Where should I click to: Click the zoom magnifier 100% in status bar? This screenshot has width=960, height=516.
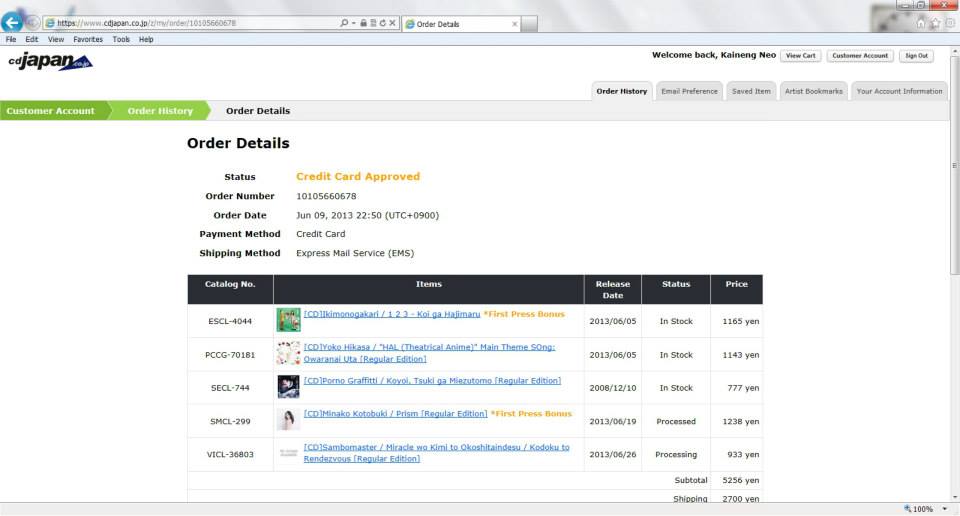tap(918, 509)
